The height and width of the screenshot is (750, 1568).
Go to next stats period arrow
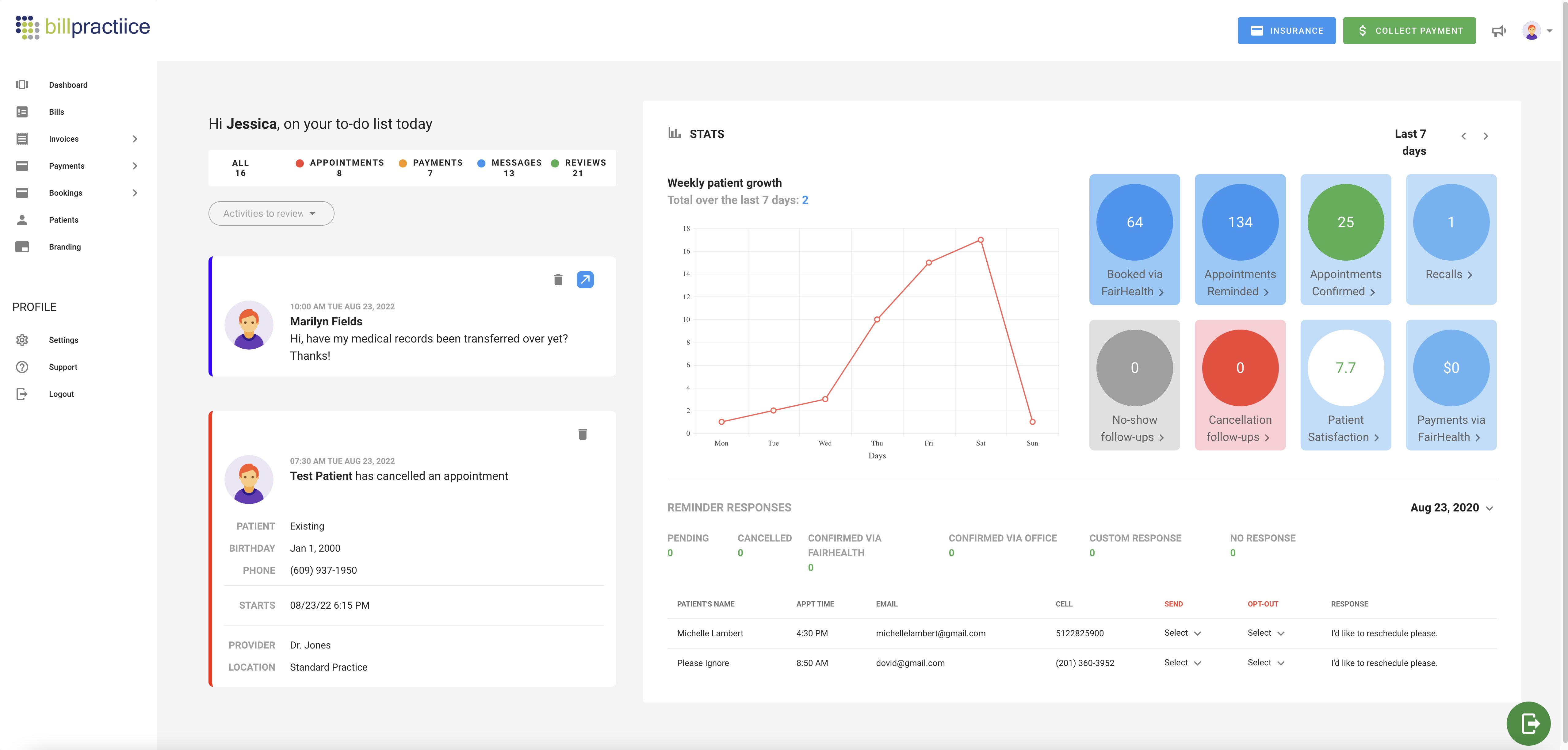tap(1485, 136)
